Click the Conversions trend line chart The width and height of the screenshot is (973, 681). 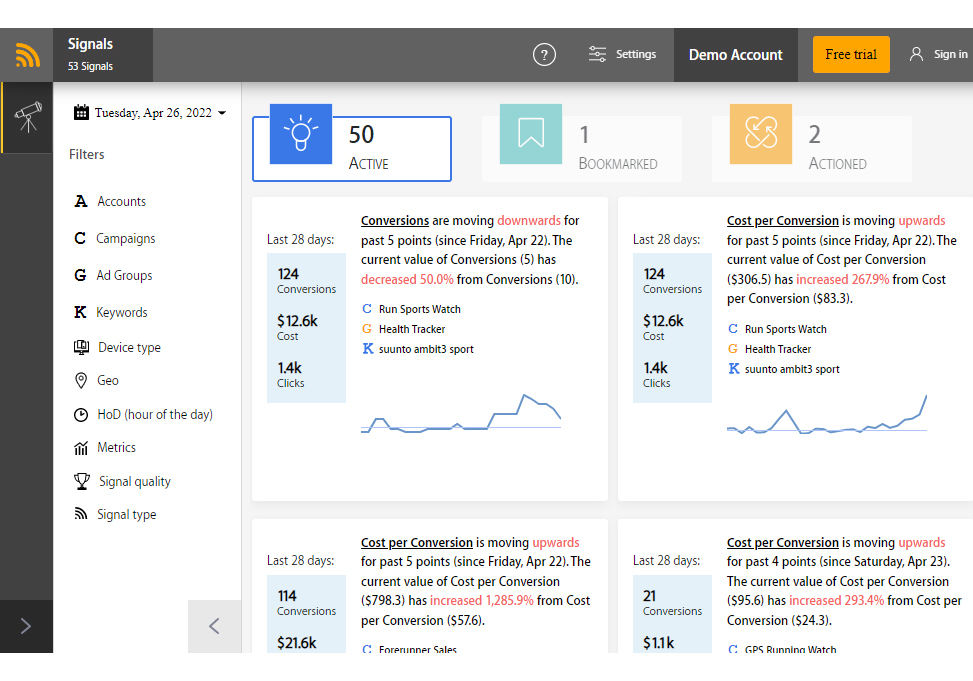tap(461, 413)
